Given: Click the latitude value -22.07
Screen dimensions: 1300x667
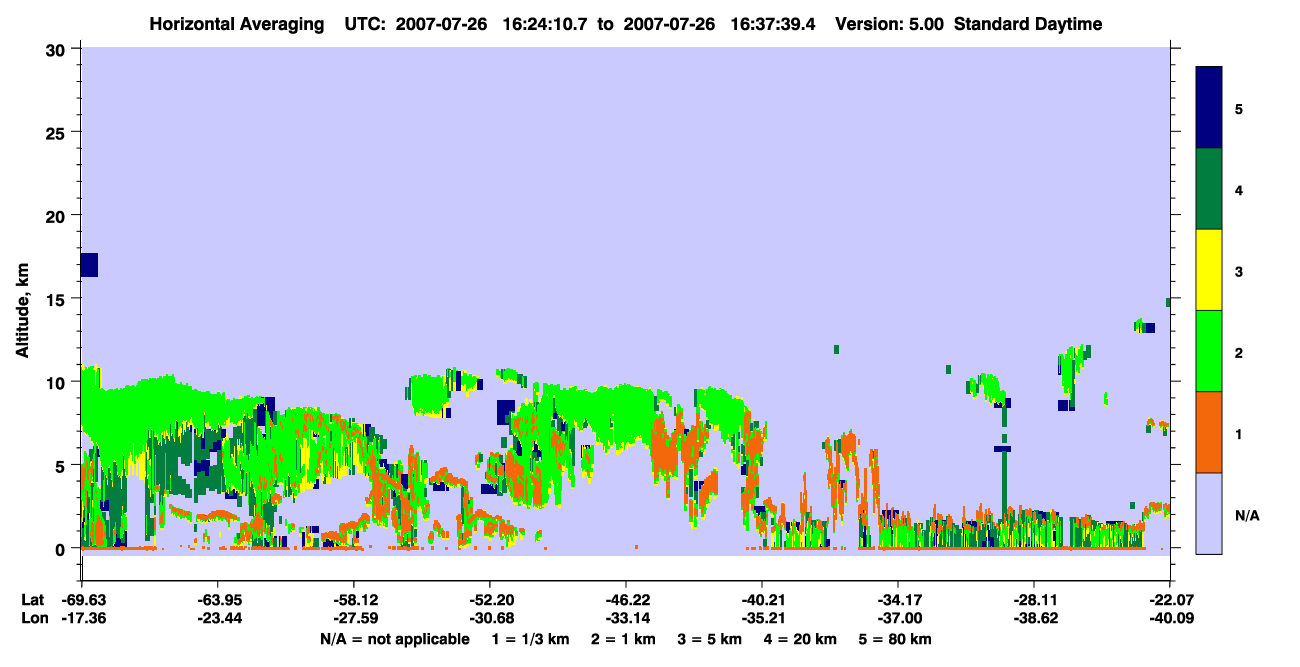Looking at the screenshot, I should (1170, 600).
